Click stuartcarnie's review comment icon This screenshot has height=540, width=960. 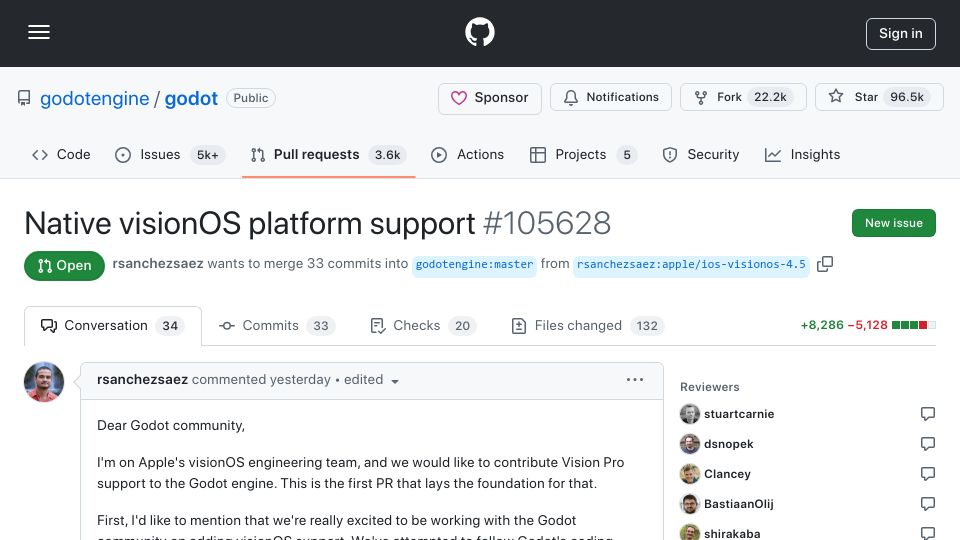pyautogui.click(x=928, y=414)
